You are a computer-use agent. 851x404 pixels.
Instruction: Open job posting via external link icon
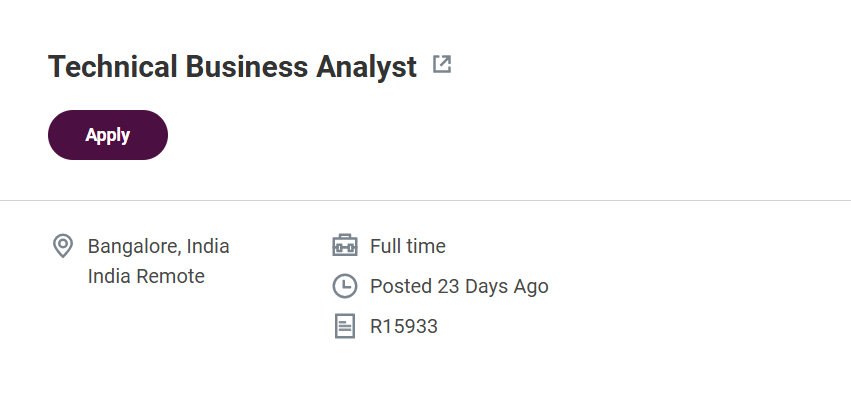[x=442, y=65]
